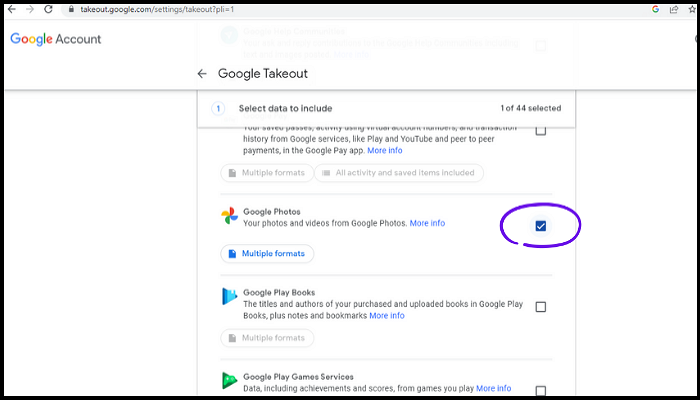Check the Google Pay checkbox
Screen dimensions: 700x400
click(x=541, y=131)
